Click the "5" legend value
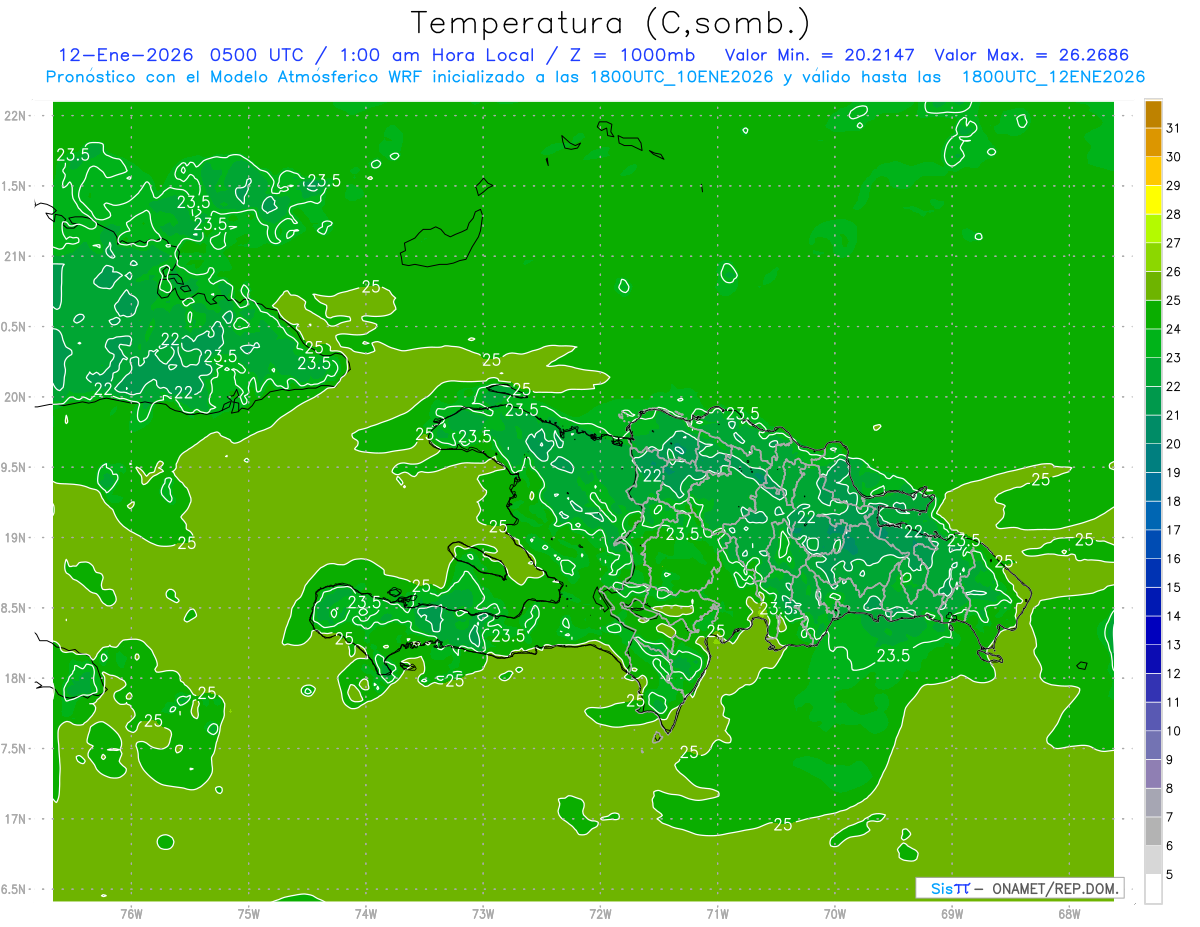1200x927 pixels. coord(1169,874)
